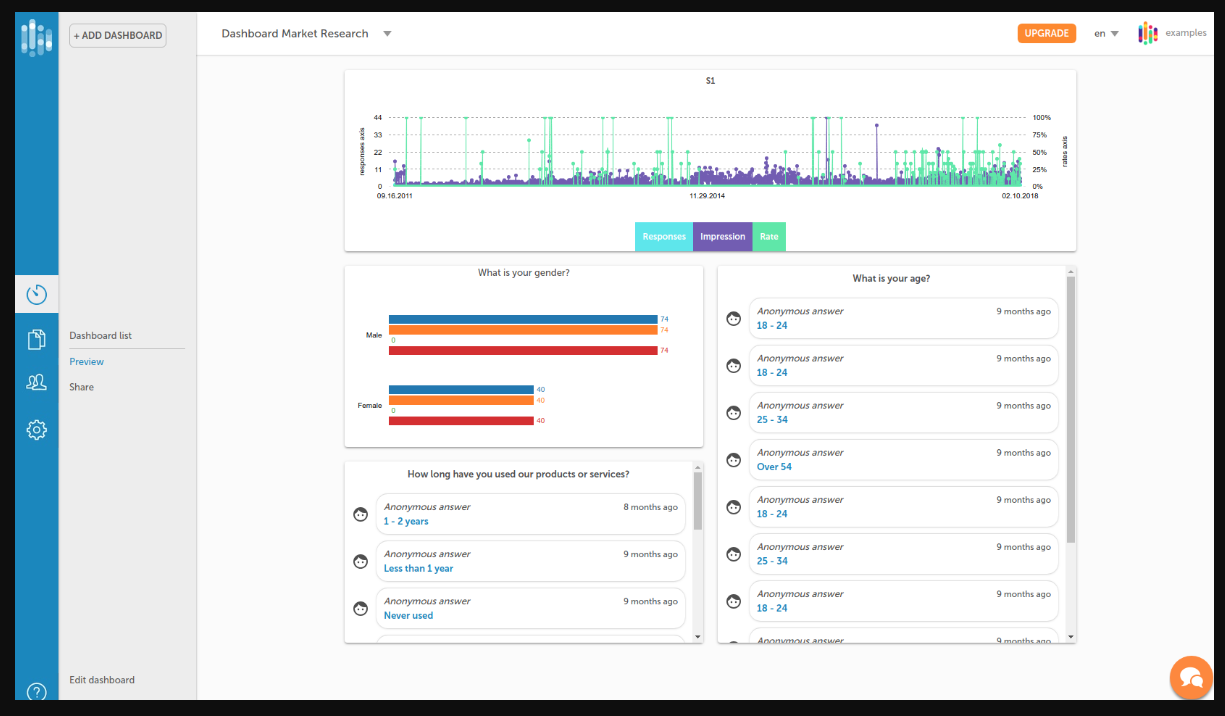Launch the orange chat support bubble

click(1190, 677)
